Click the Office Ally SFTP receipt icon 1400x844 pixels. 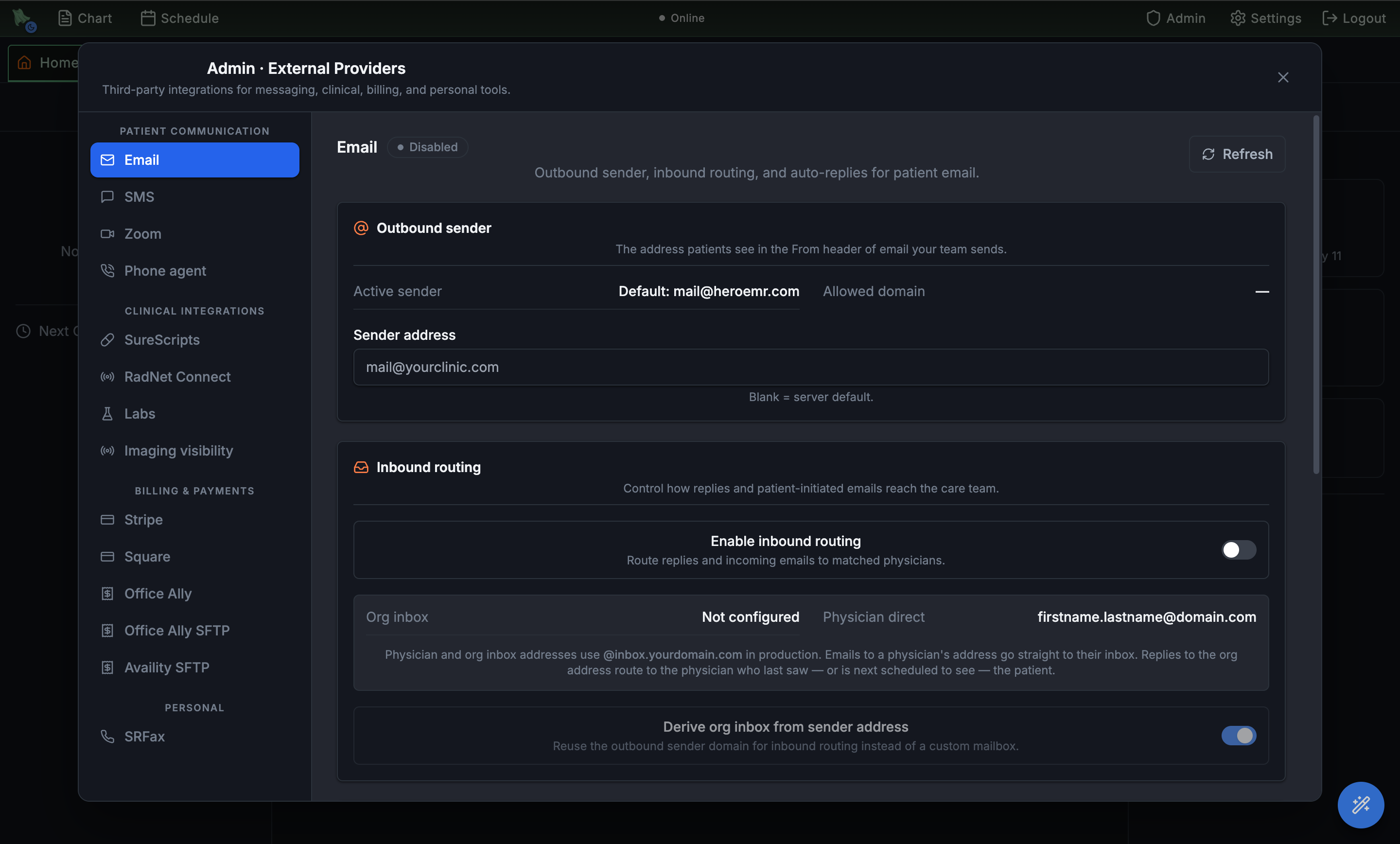(x=107, y=630)
